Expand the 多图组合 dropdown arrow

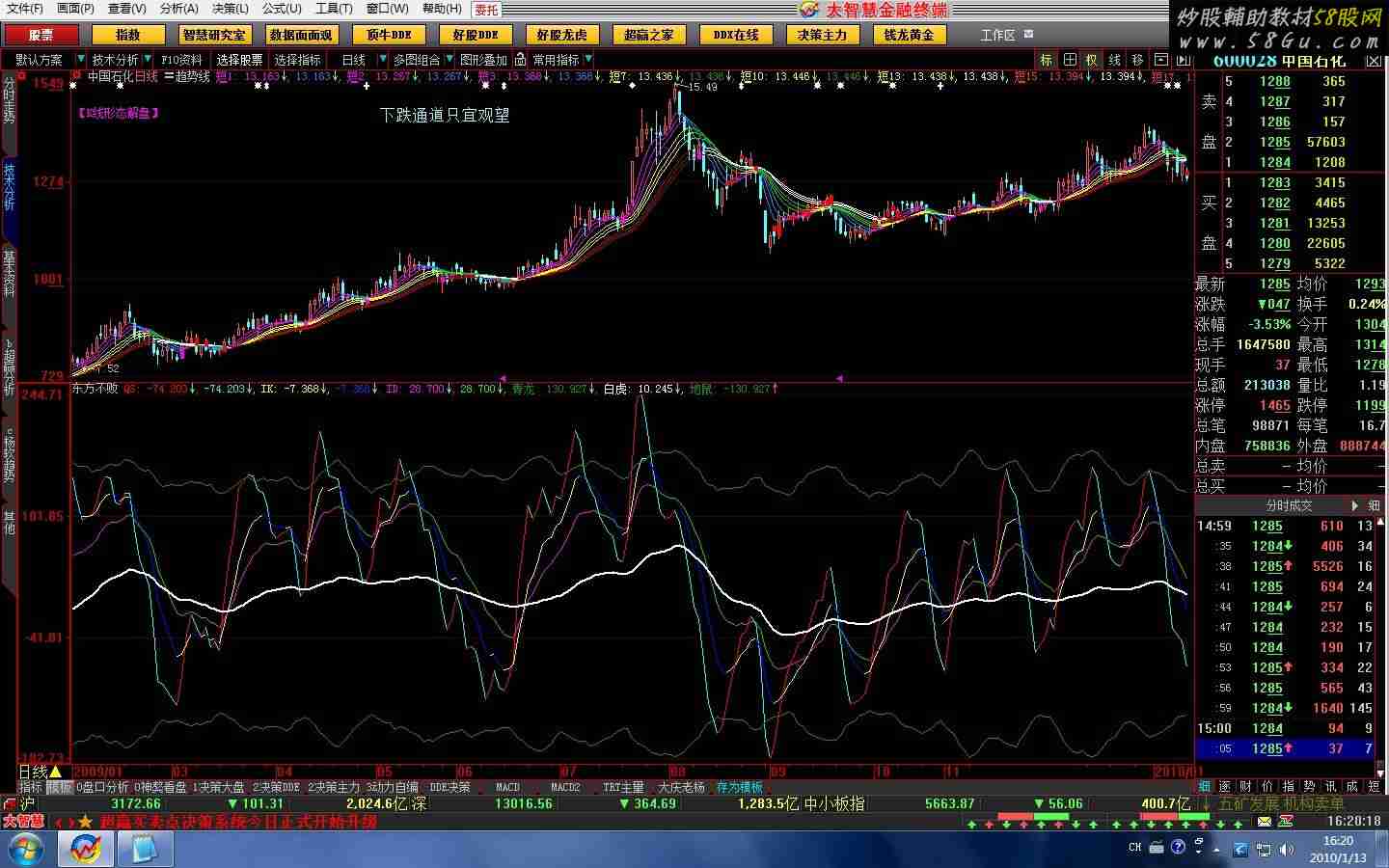click(x=449, y=60)
